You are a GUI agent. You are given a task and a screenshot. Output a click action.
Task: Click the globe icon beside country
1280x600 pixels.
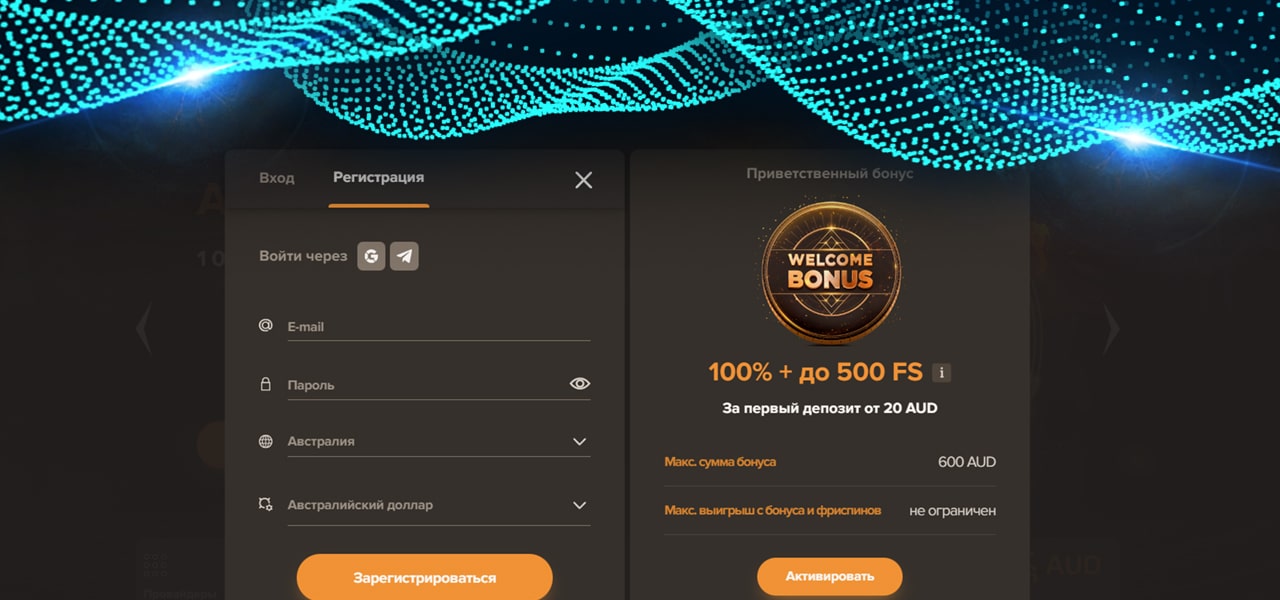point(265,441)
